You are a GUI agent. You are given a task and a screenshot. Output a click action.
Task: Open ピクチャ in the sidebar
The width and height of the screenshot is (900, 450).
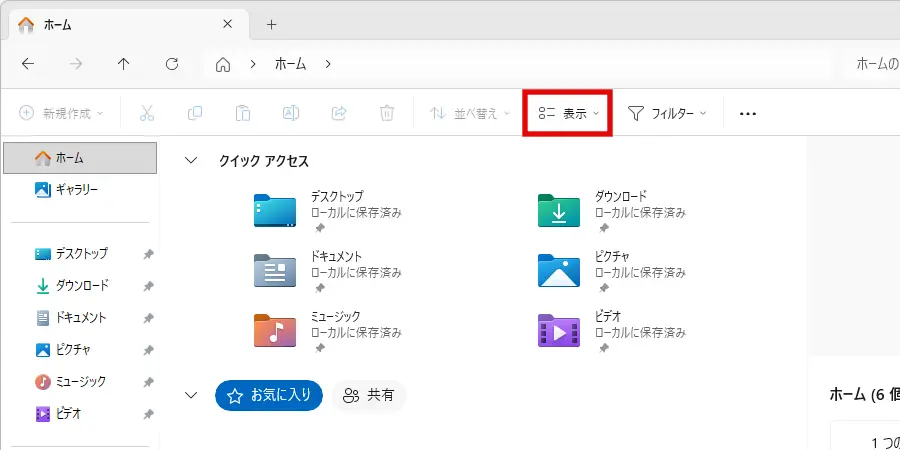pyautogui.click(x=63, y=350)
